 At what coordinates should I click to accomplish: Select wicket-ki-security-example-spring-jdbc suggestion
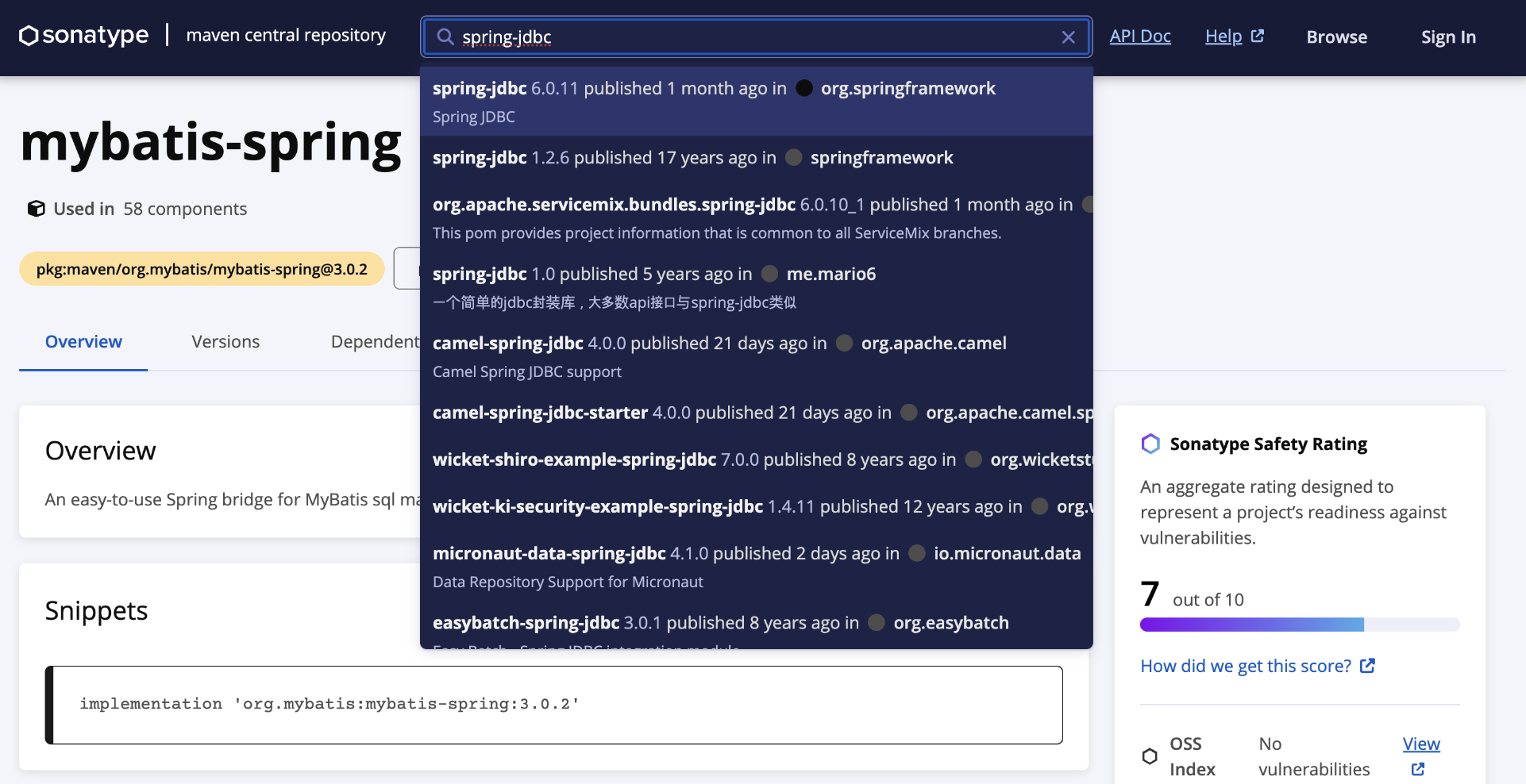[757, 506]
